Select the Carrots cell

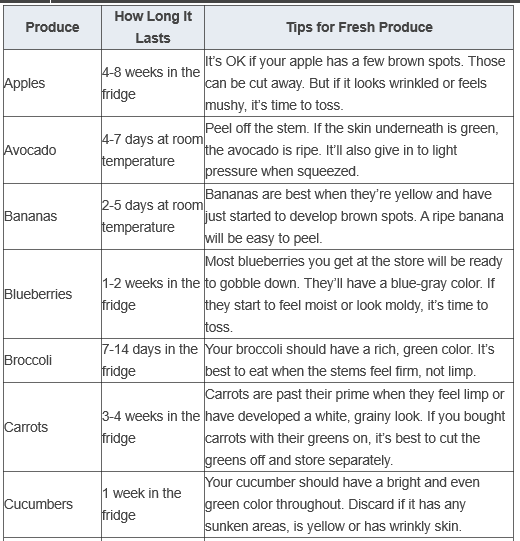pyautogui.click(x=52, y=427)
